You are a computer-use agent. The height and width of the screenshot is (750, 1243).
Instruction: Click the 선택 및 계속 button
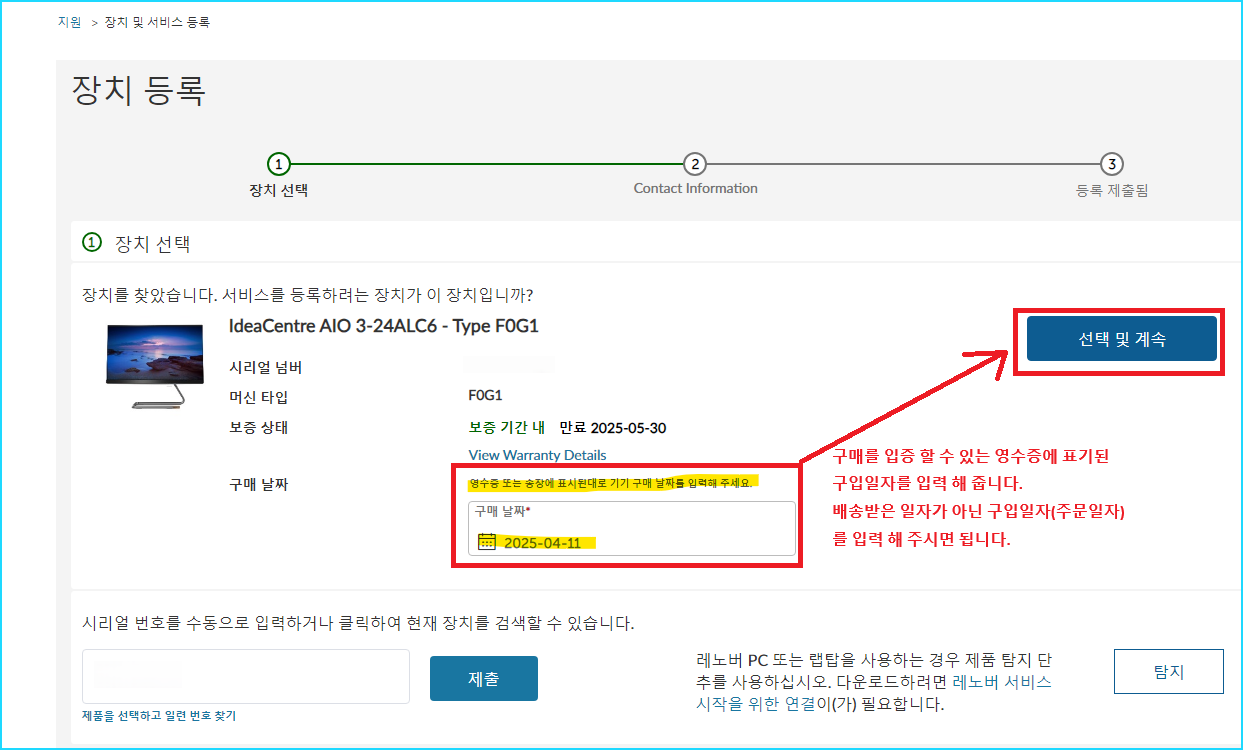[1121, 339]
